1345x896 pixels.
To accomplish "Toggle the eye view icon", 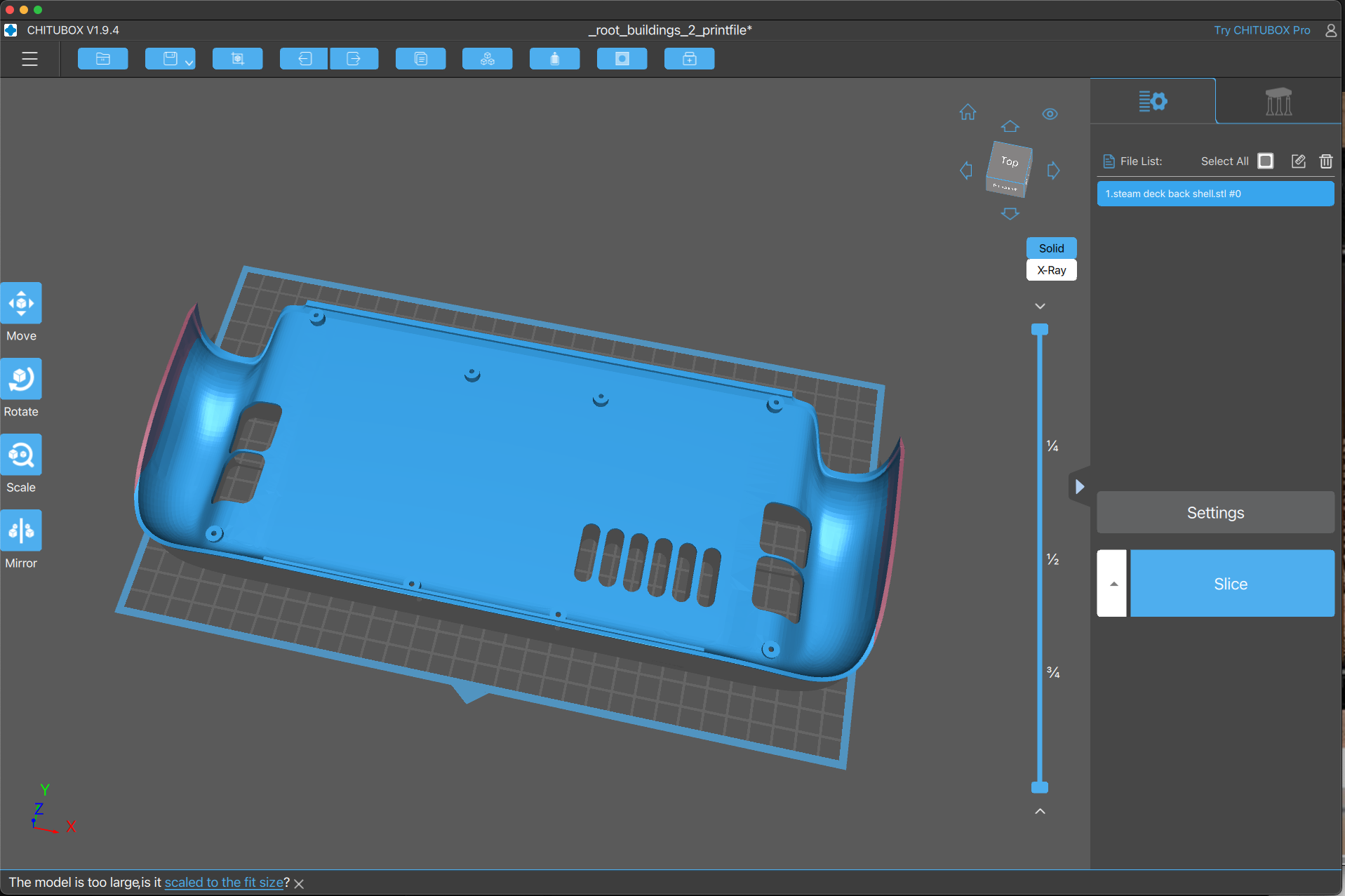I will 1050,114.
